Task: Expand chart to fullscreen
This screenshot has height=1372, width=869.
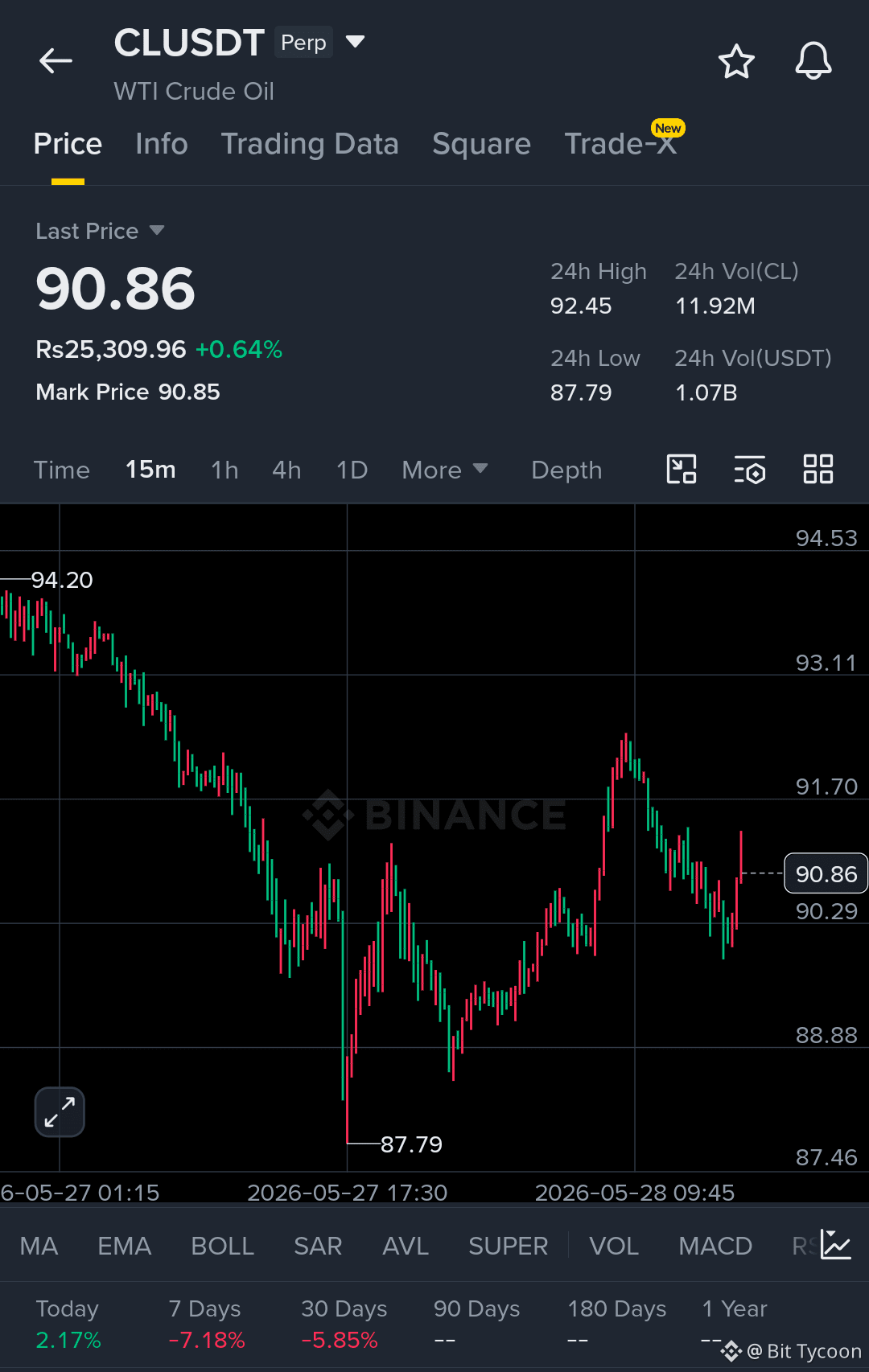Action: [60, 1111]
